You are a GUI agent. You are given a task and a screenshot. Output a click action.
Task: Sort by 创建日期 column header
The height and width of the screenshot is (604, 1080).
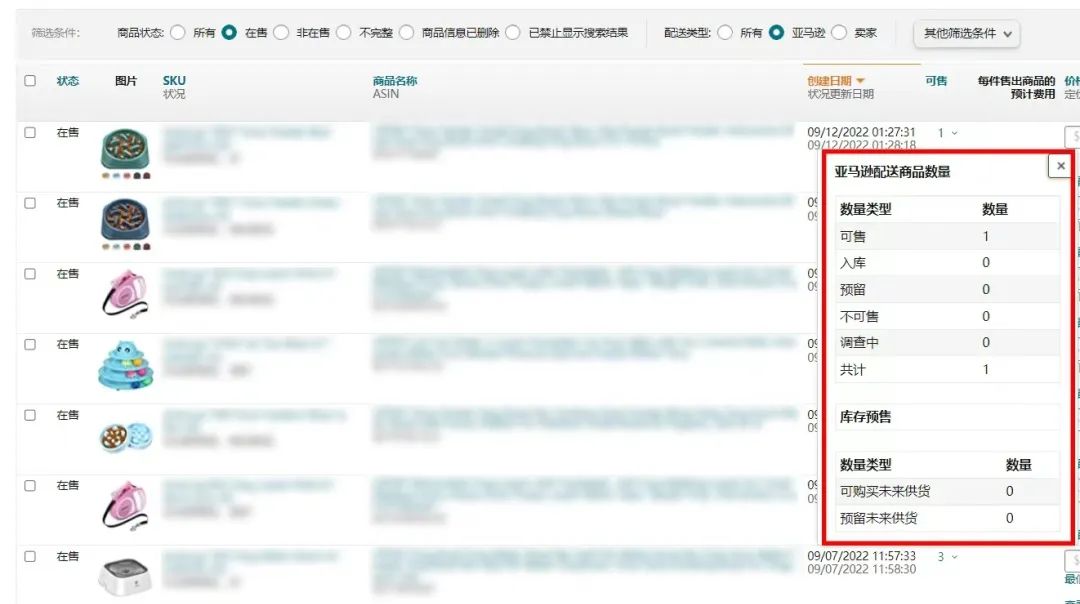click(x=835, y=80)
